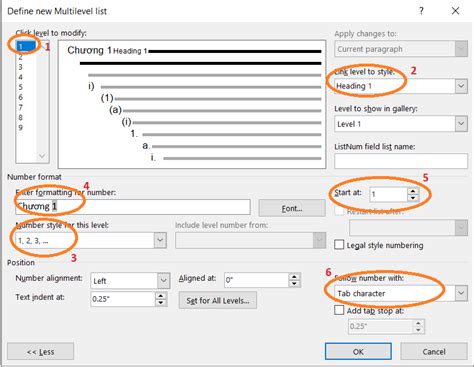This screenshot has height=367, width=474.
Task: Click the help question mark icon
Action: 421,11
